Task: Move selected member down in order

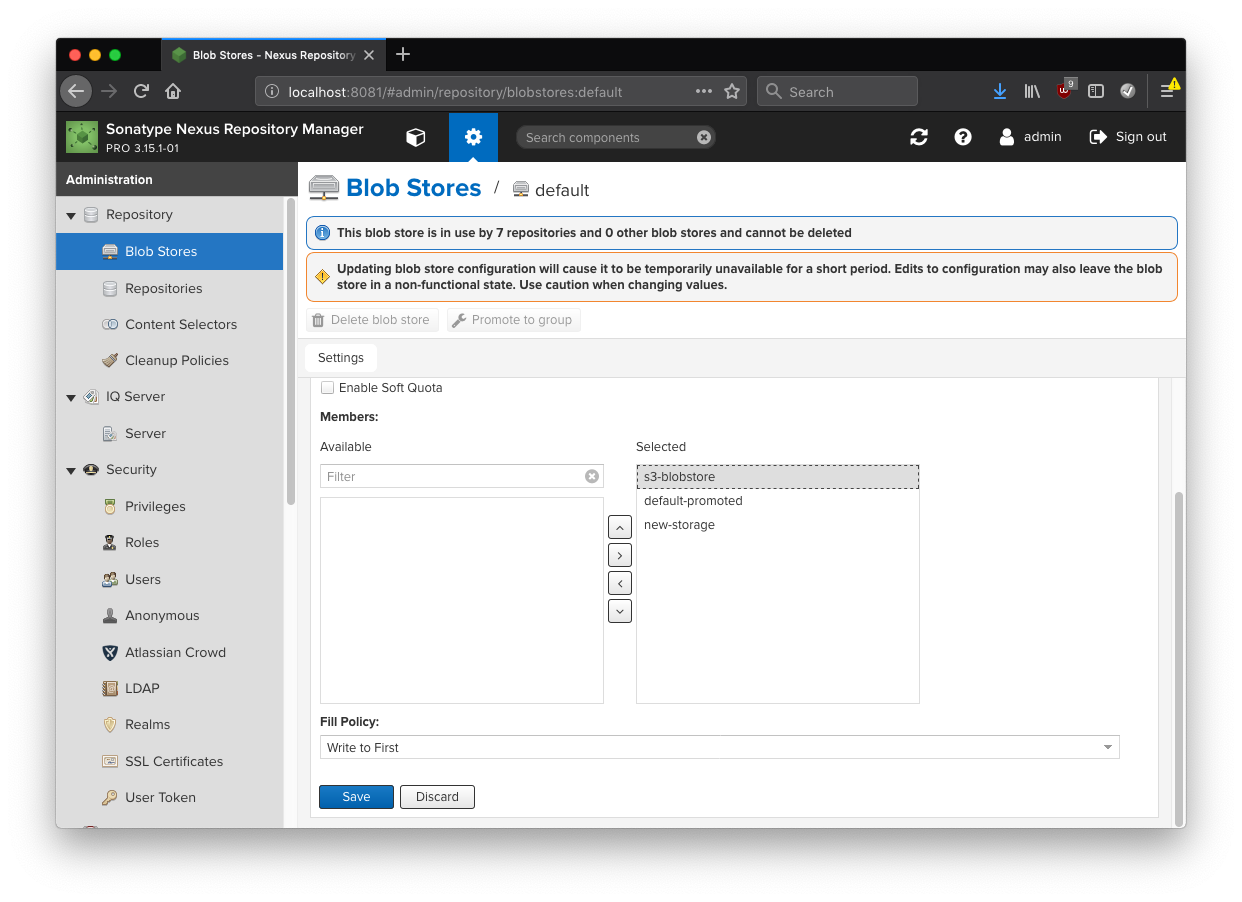Action: (620, 611)
